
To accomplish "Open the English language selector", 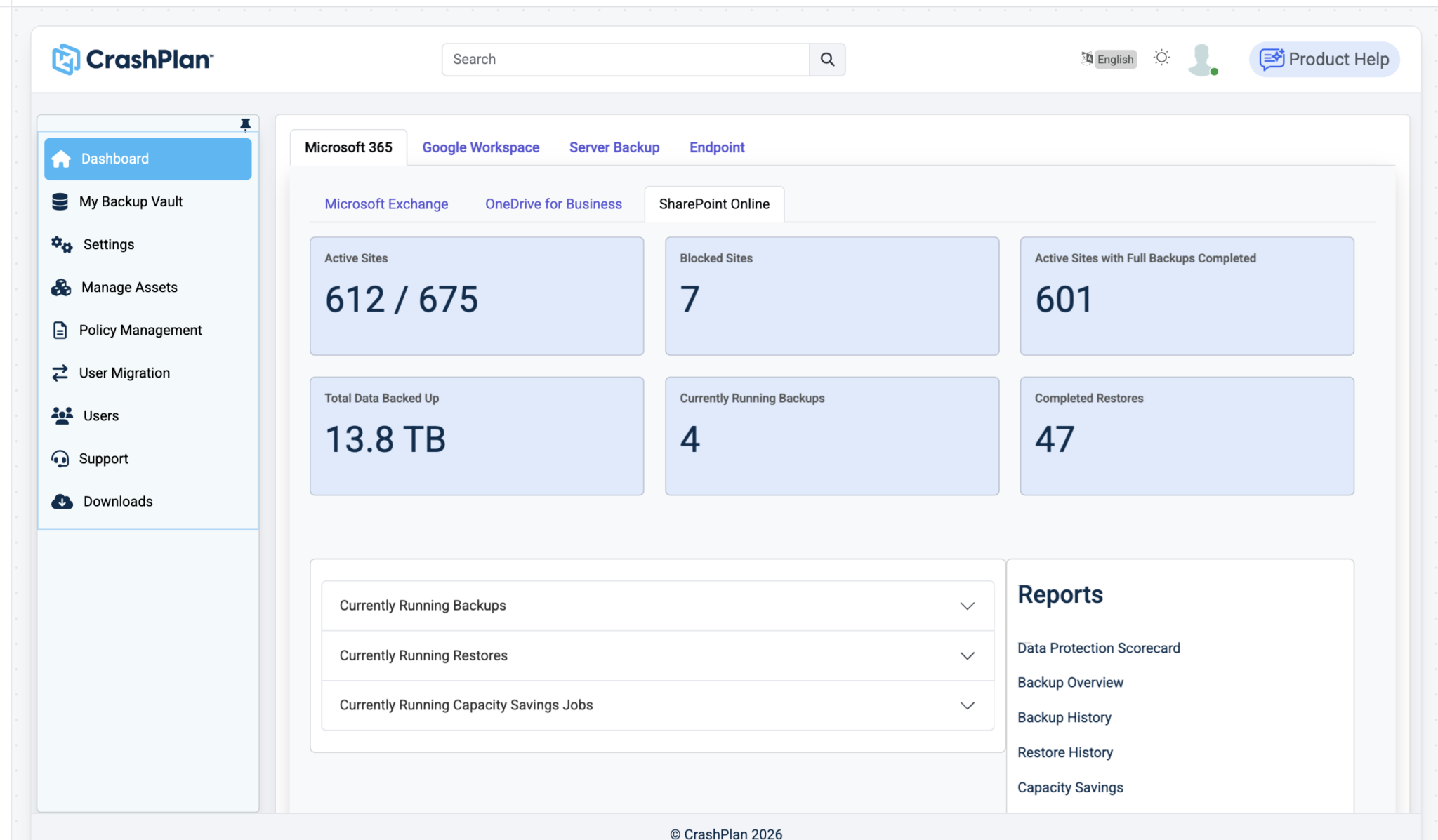I will point(1108,59).
